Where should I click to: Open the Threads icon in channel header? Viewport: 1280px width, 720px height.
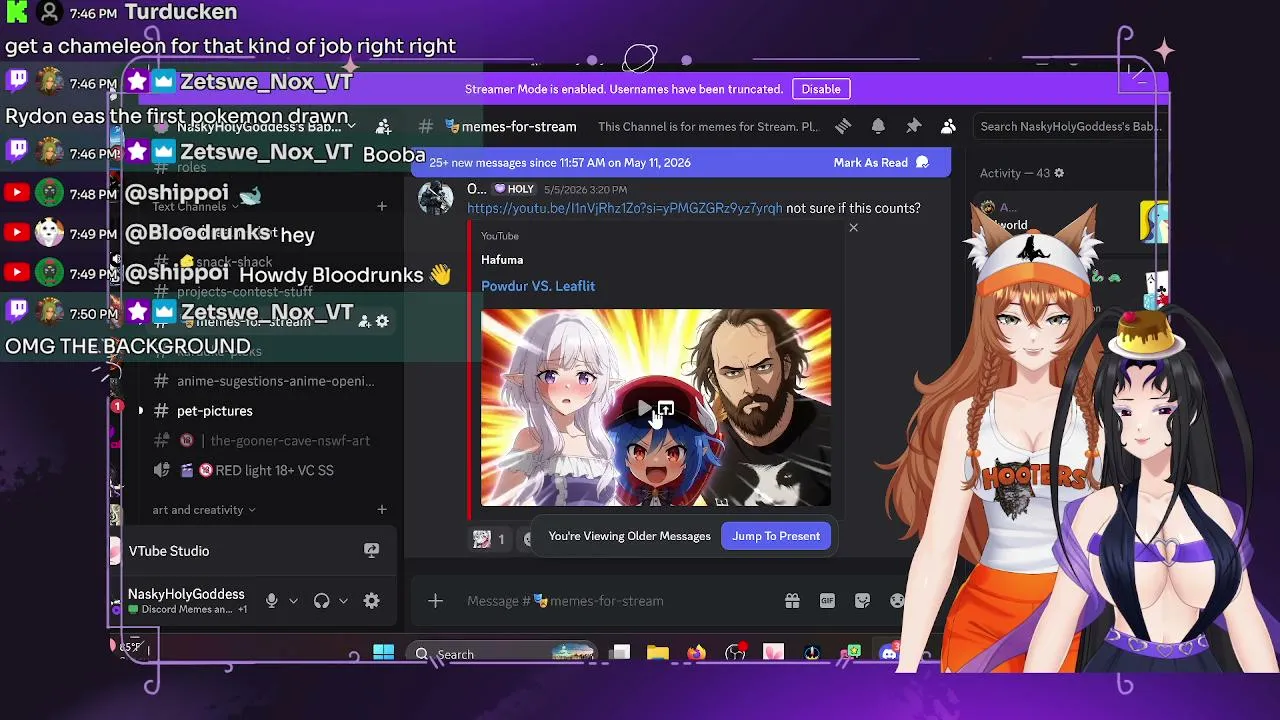[843, 126]
